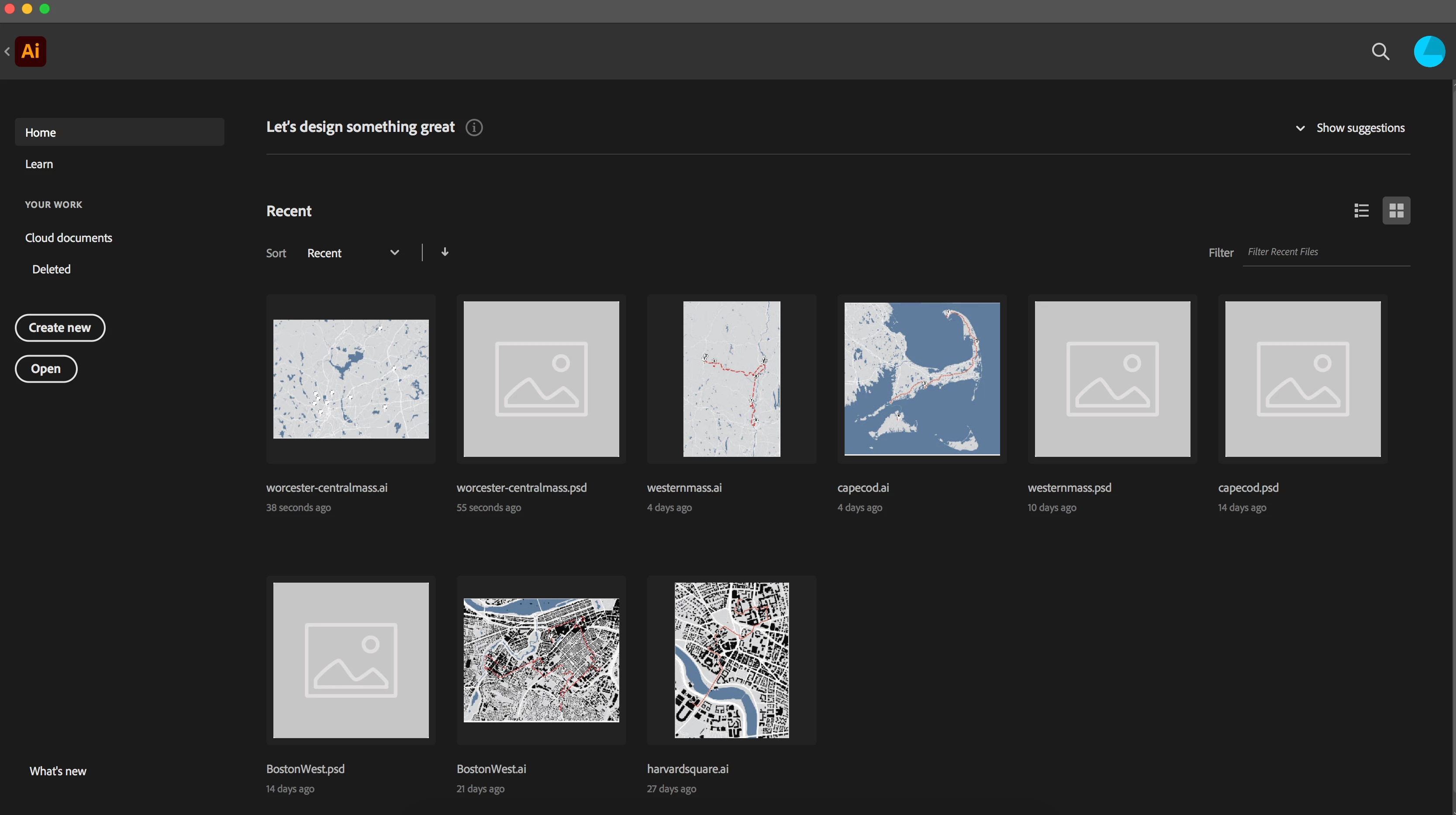Click the Illustrator Ai logo icon
This screenshot has height=815, width=1456.
tap(31, 52)
